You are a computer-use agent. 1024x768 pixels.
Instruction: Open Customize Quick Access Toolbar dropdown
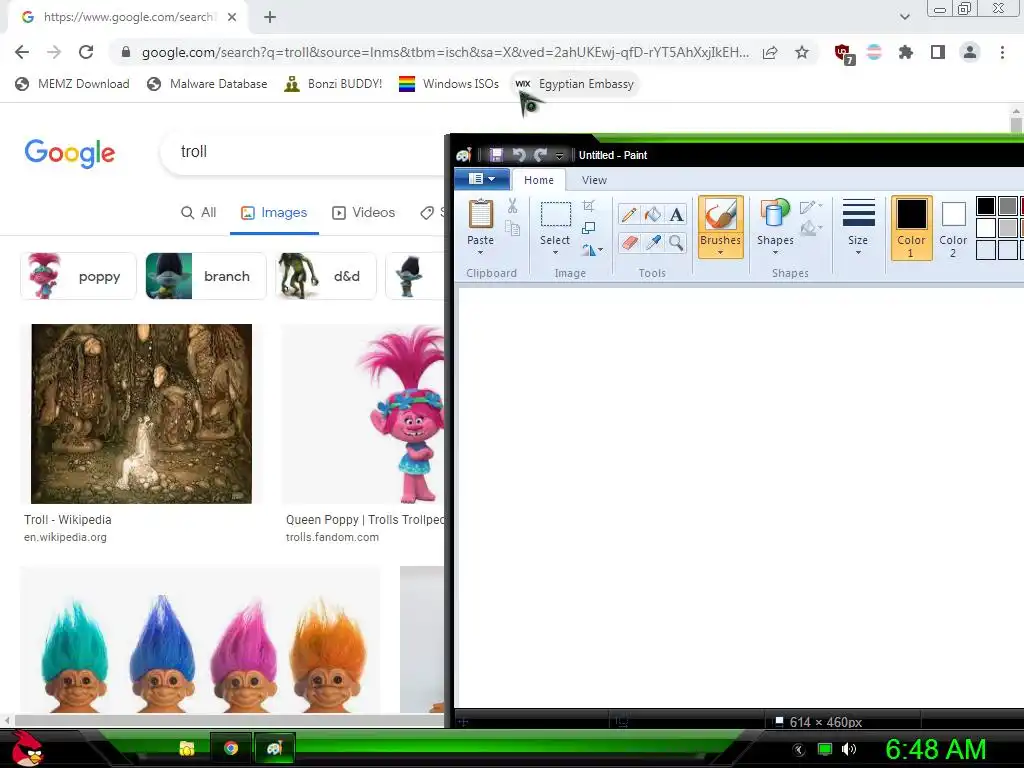[x=559, y=155]
